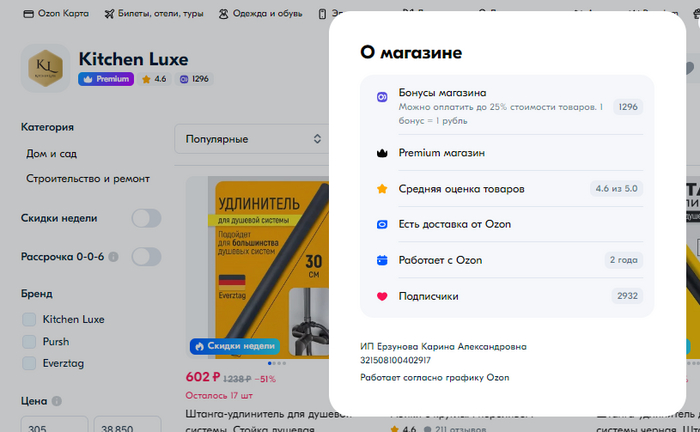Open the Ozon Карта link
Image resolution: width=700 pixels, height=432 pixels.
(x=56, y=14)
